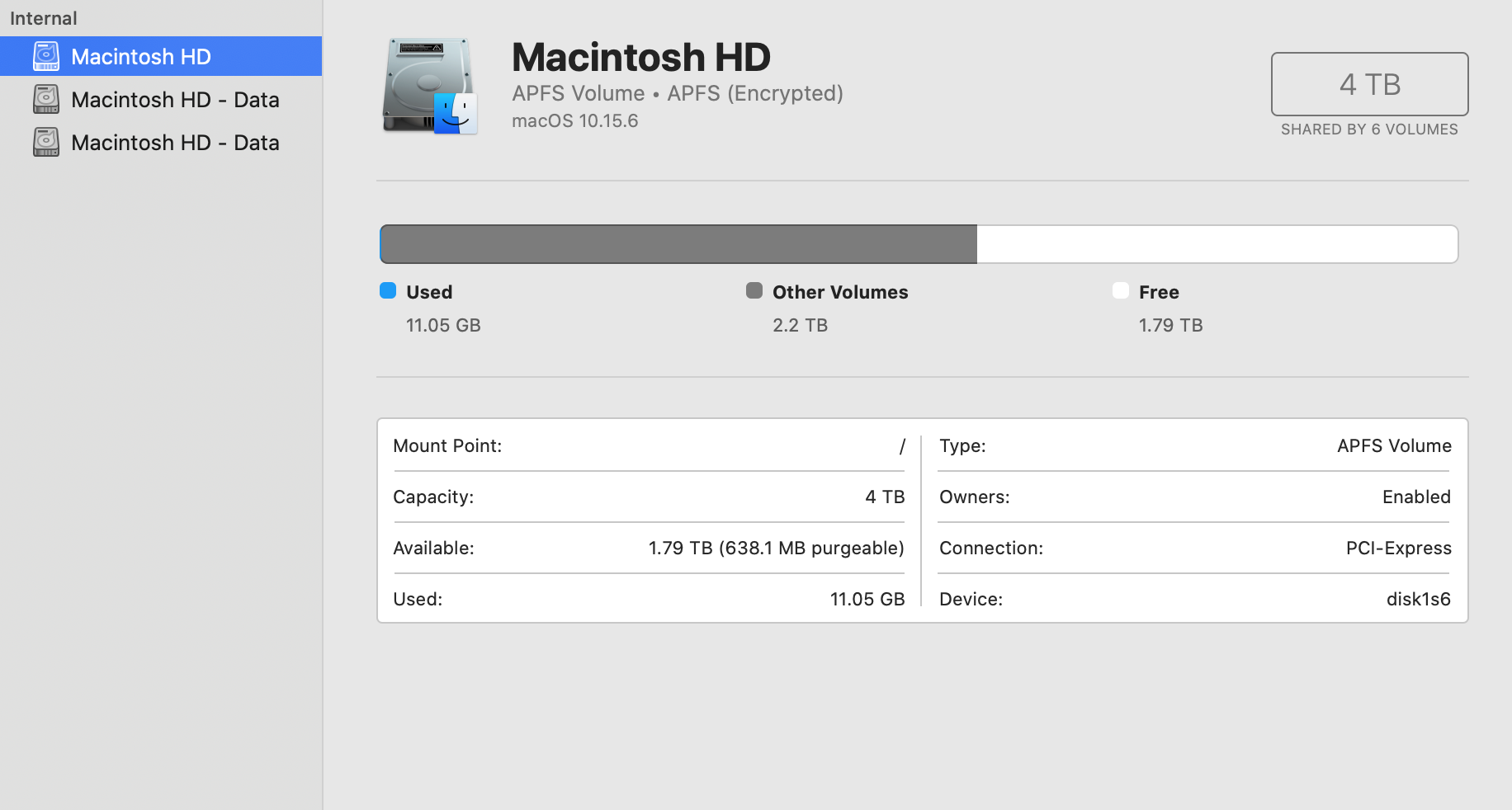Click the "PCI-Express" connection value

[x=1398, y=548]
